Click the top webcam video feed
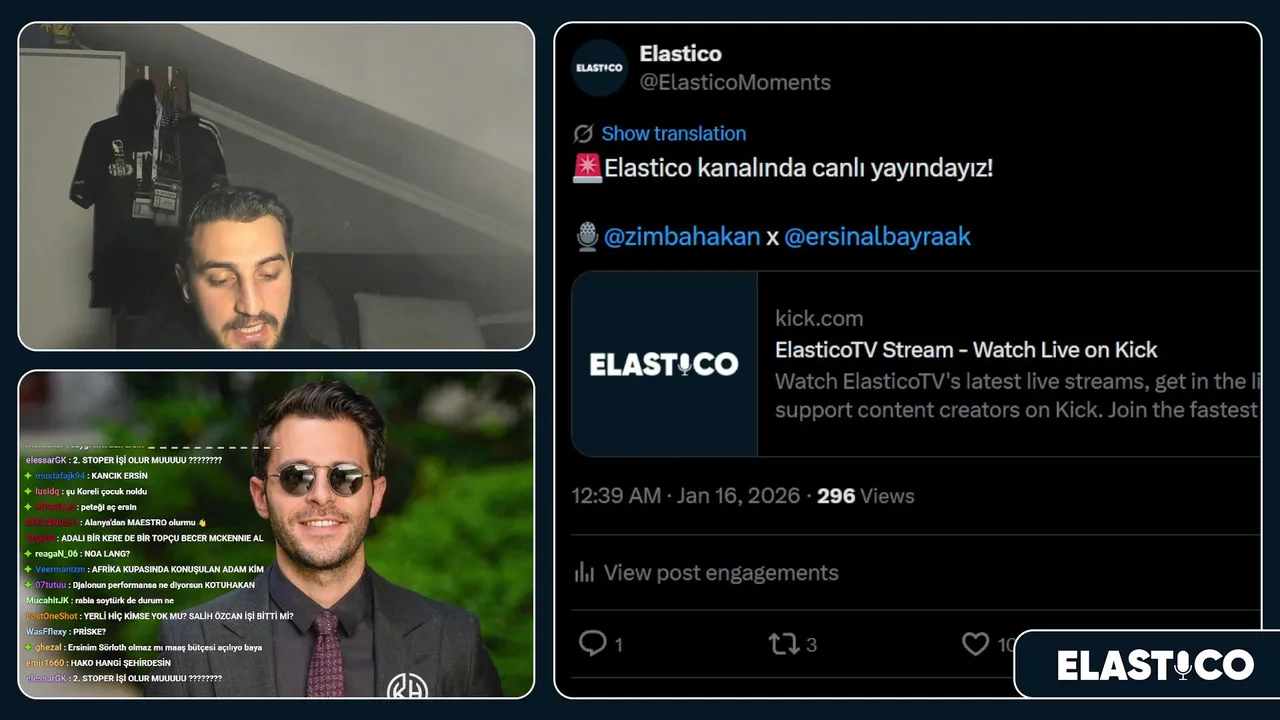This screenshot has width=1280, height=720. click(276, 186)
